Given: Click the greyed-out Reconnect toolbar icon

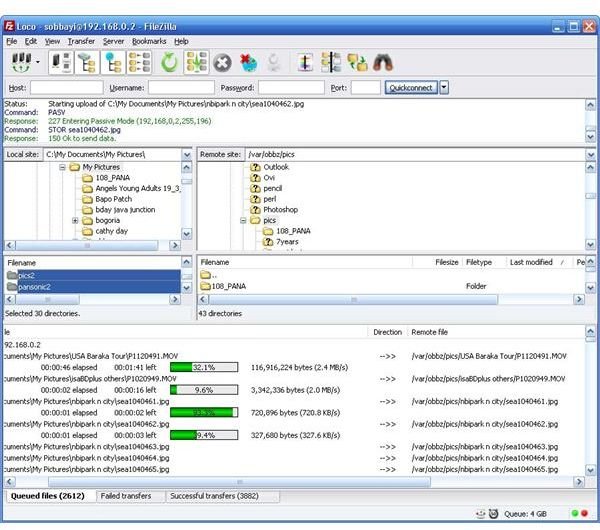Looking at the screenshot, I should point(274,63).
